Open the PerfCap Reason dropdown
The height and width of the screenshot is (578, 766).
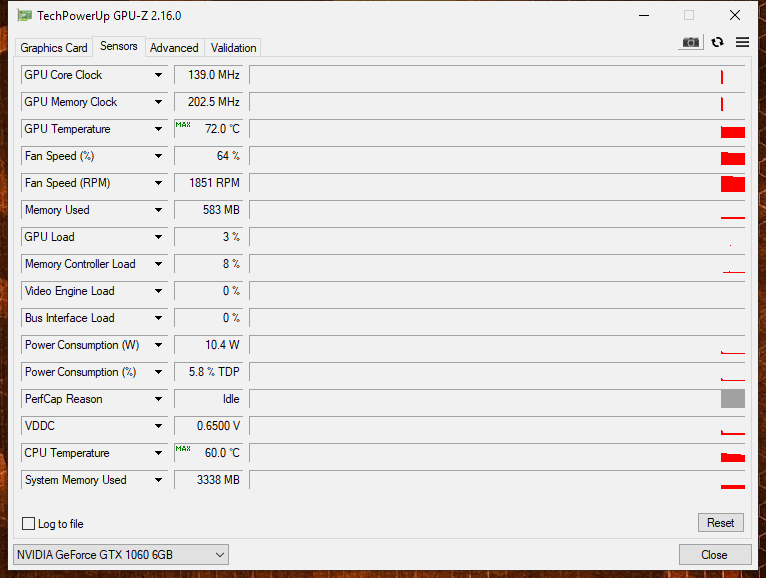[x=158, y=399]
